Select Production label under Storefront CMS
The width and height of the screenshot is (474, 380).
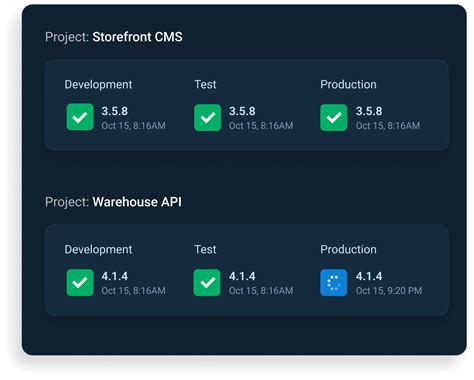tap(348, 84)
